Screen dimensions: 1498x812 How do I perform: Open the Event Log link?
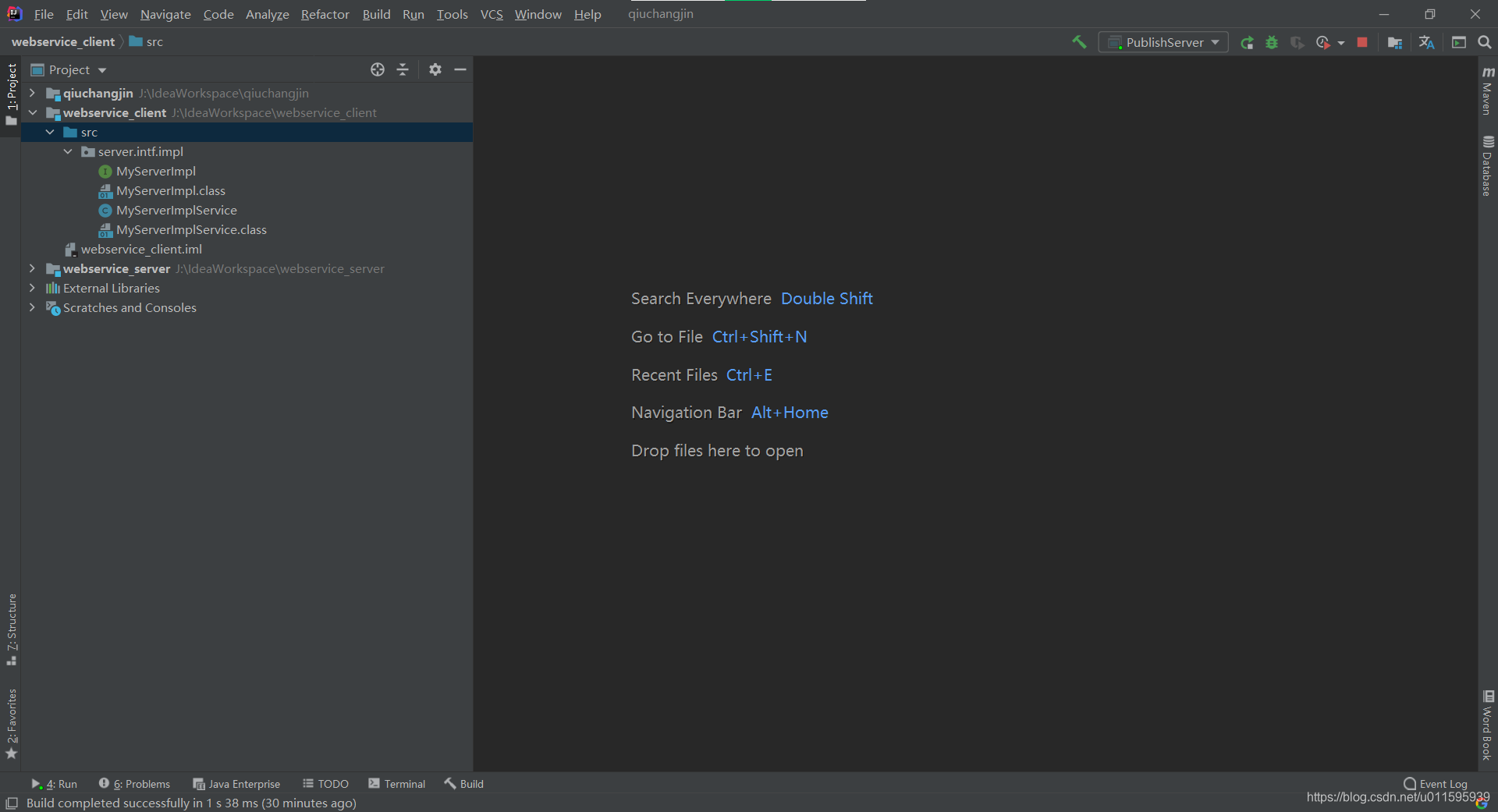1442,784
